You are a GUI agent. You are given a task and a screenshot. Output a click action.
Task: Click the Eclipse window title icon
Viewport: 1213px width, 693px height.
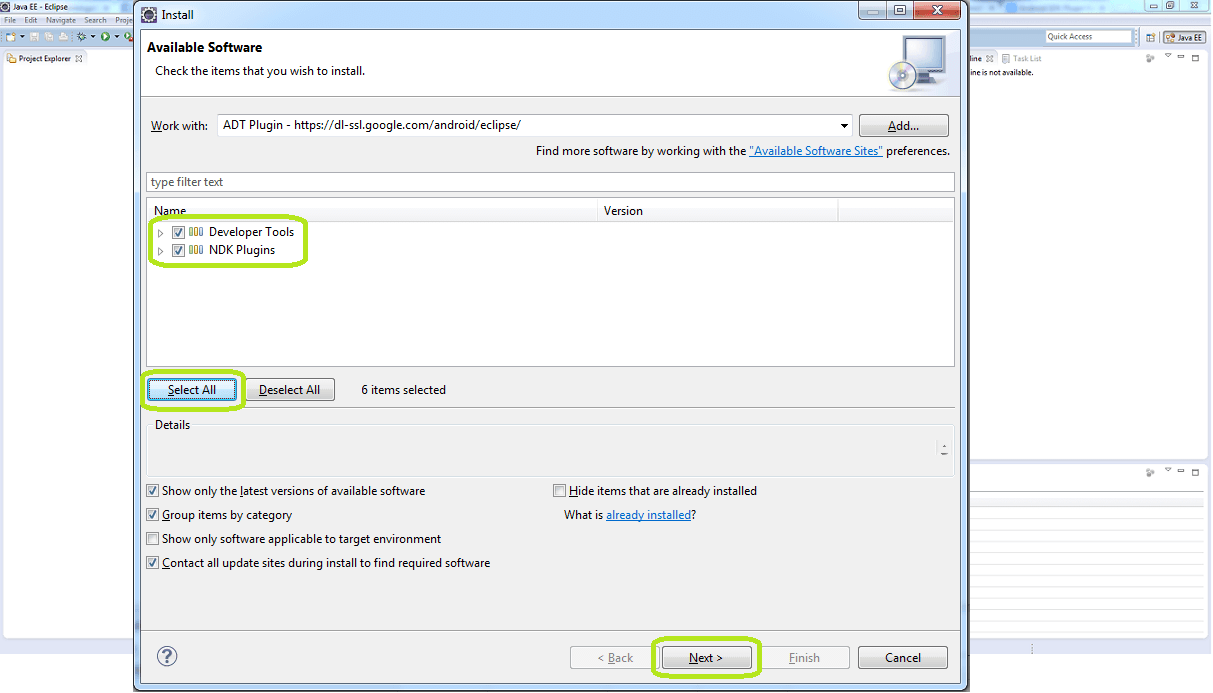(x=5, y=6)
